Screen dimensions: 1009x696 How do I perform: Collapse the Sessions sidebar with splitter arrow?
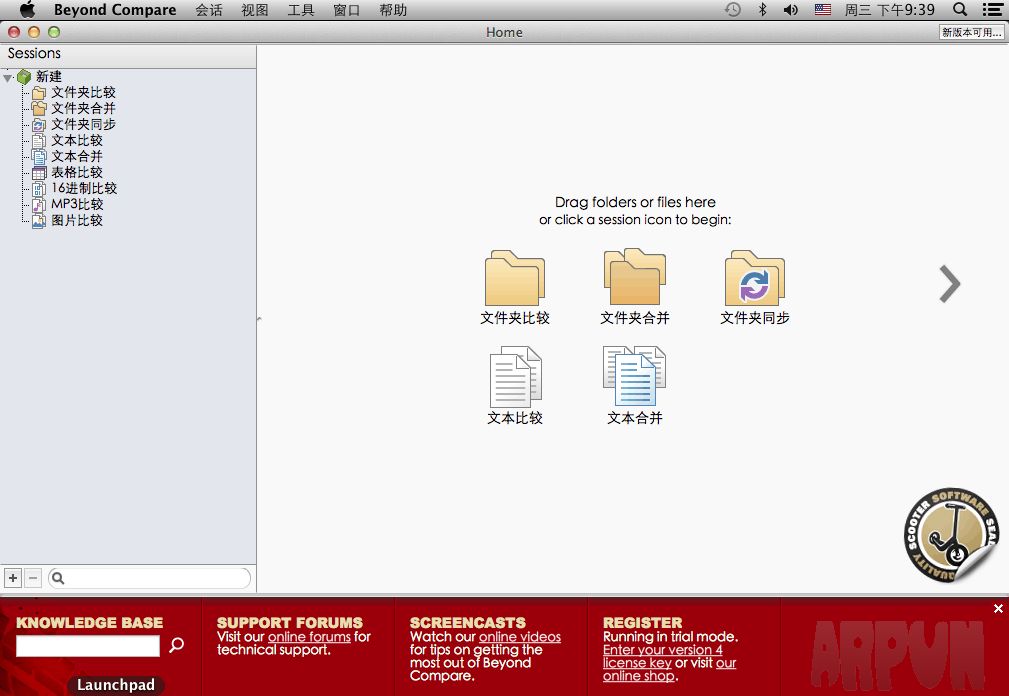[x=259, y=319]
